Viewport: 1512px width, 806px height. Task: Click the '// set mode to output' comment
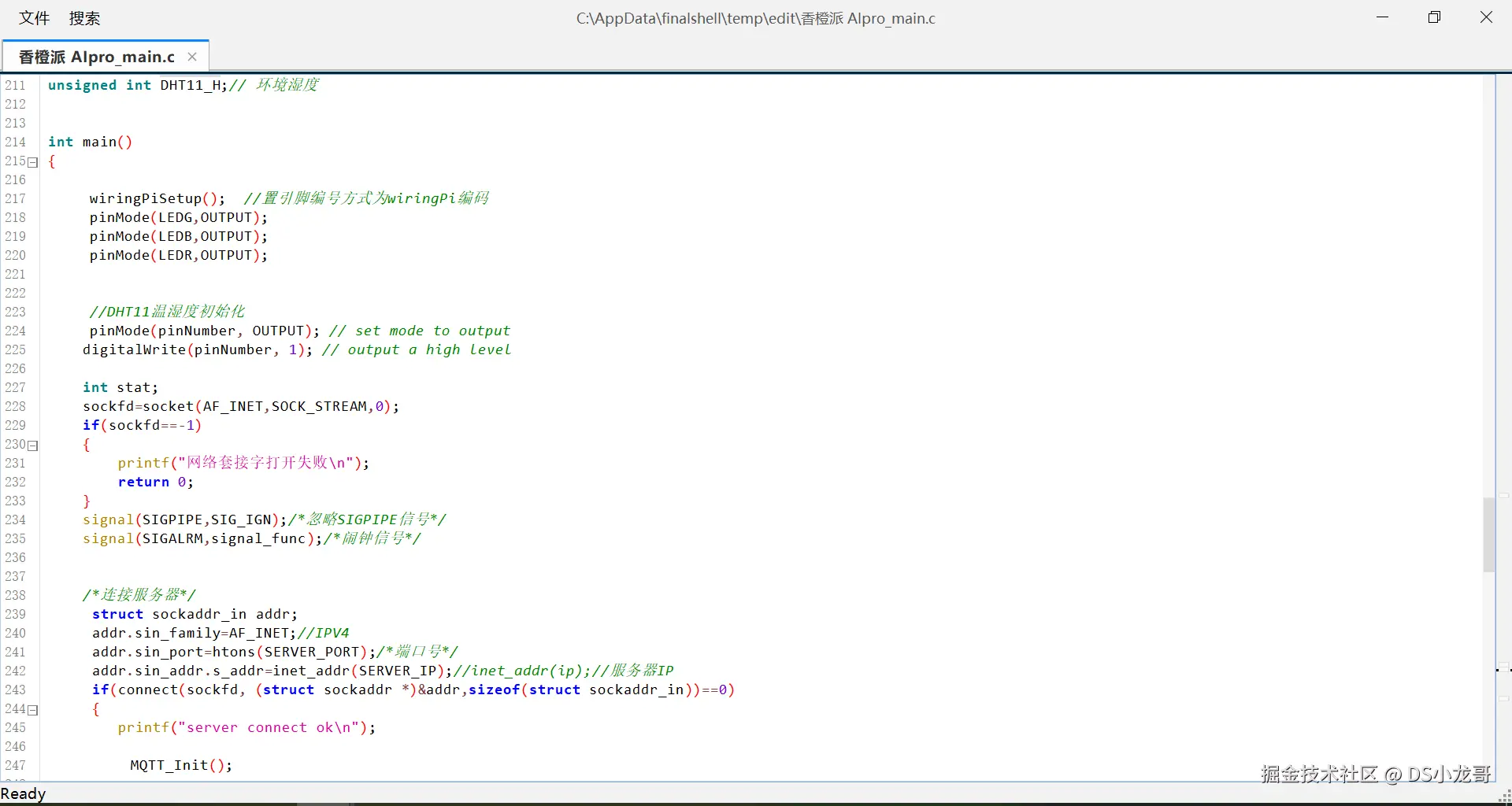[x=420, y=331]
